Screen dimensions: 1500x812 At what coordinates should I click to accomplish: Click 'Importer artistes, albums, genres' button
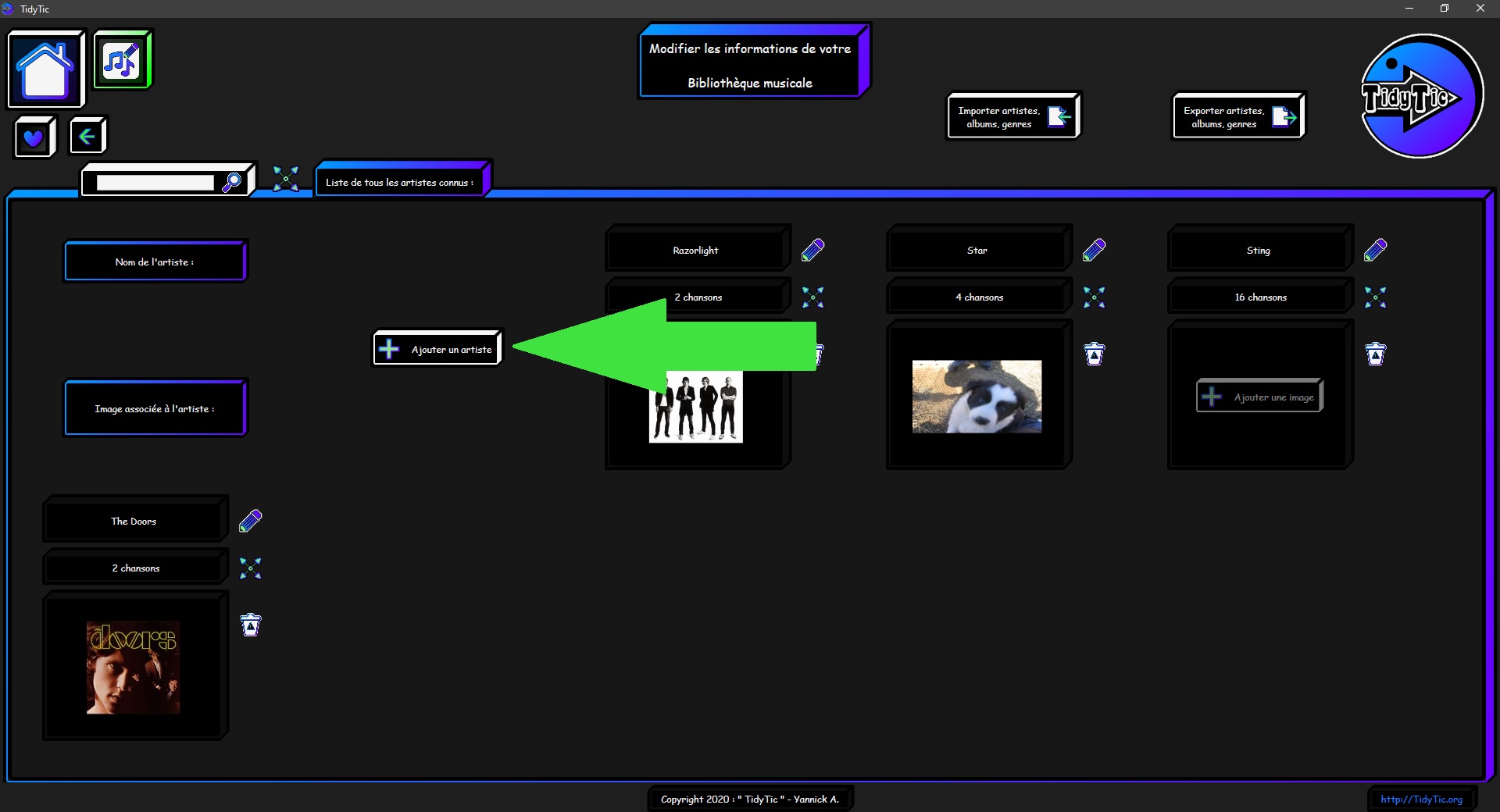coord(1012,117)
